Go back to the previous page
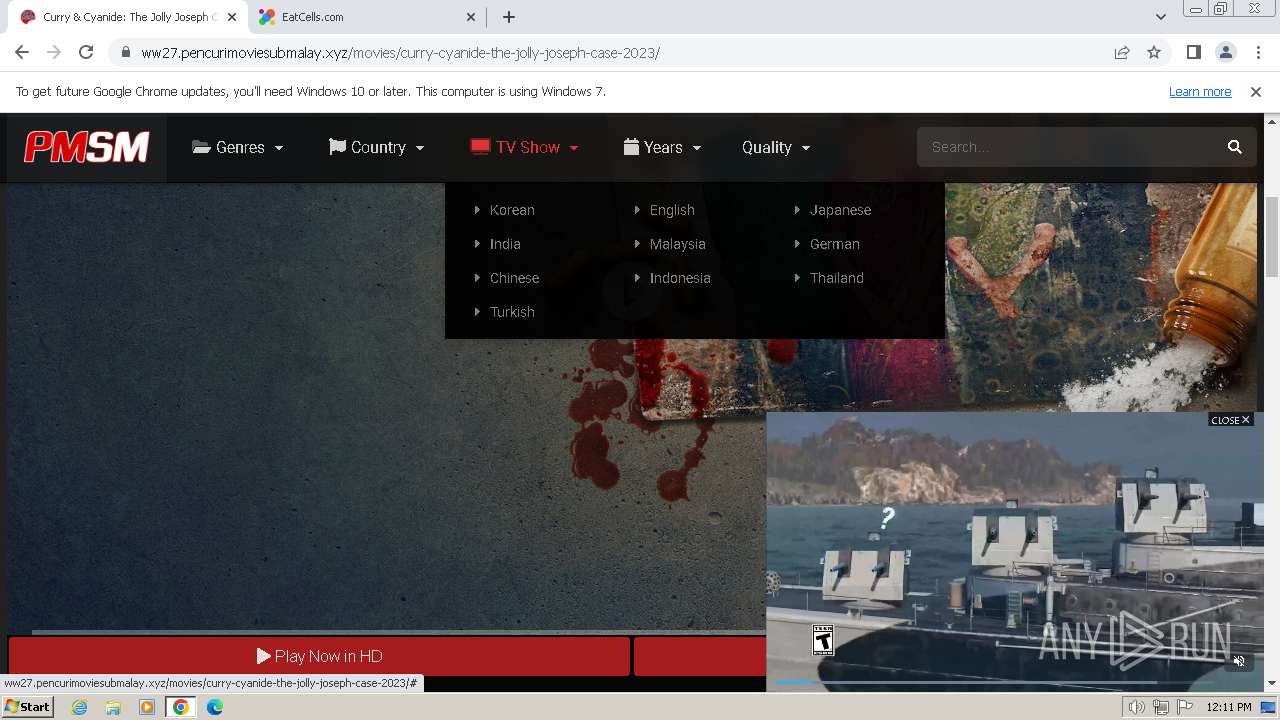This screenshot has height=720, width=1280. tap(22, 52)
